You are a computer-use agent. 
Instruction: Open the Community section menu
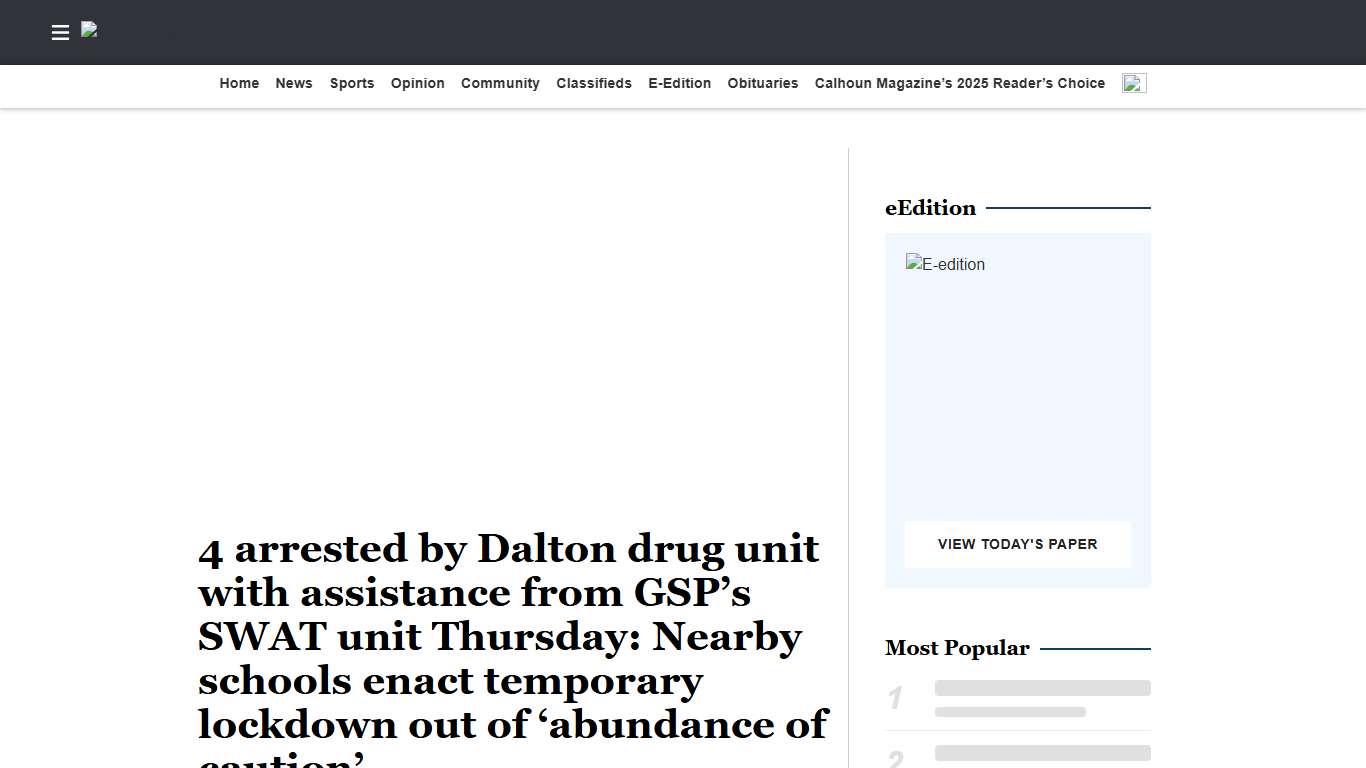[x=500, y=83]
